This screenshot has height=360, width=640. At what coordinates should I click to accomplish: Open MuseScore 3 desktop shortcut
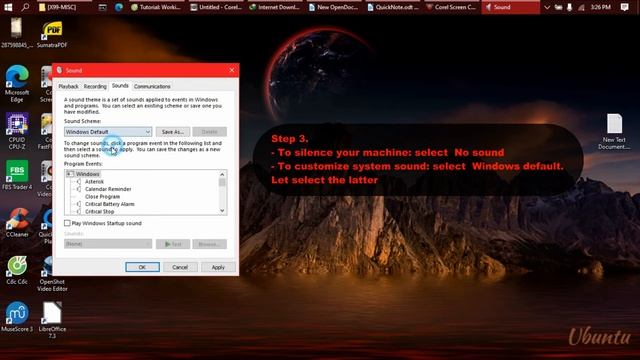click(17, 317)
